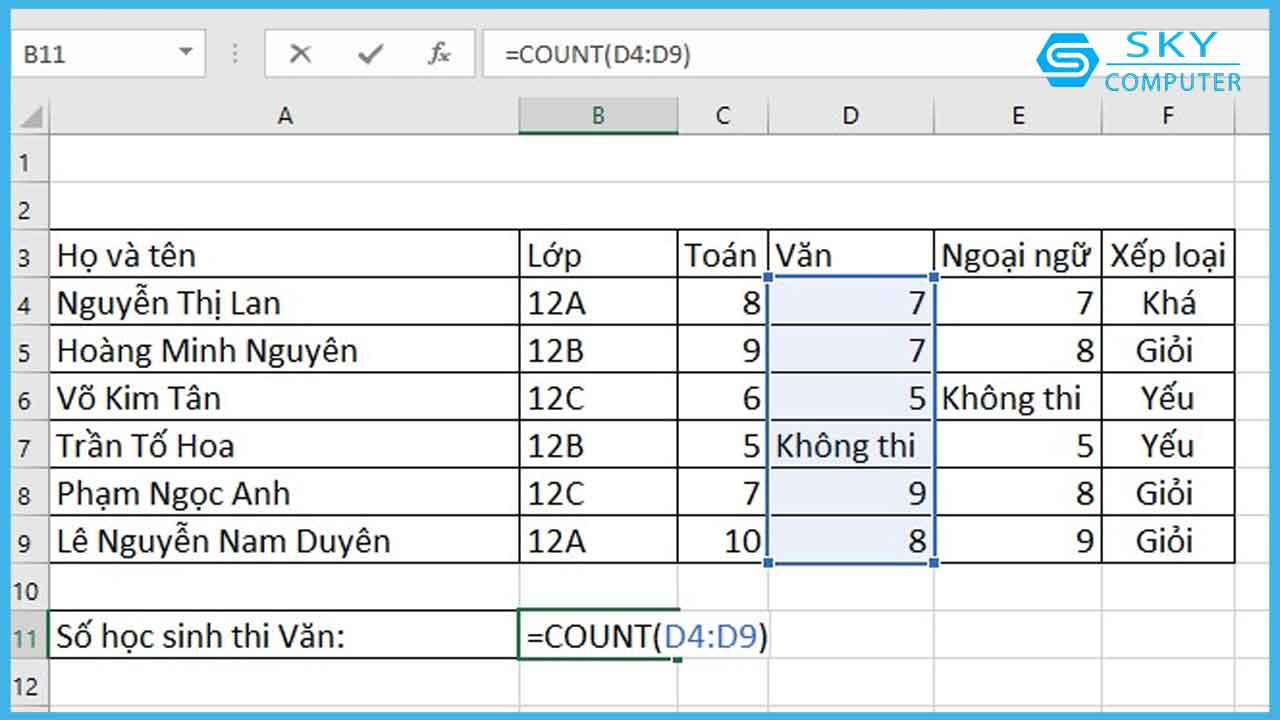
Task: Select class cell 12A for Nguyễn Thị Lan
Action: (x=598, y=303)
